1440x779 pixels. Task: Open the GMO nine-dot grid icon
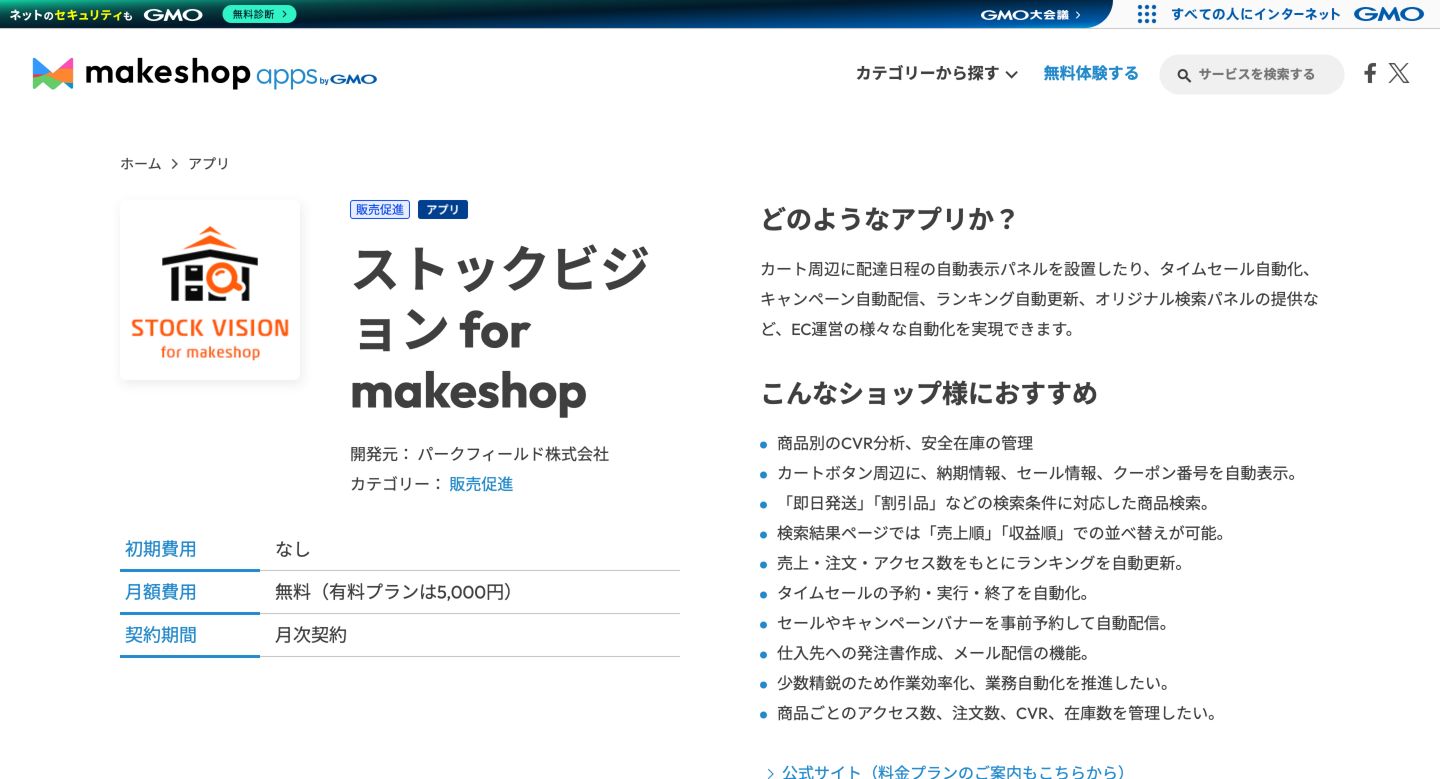pos(1147,14)
